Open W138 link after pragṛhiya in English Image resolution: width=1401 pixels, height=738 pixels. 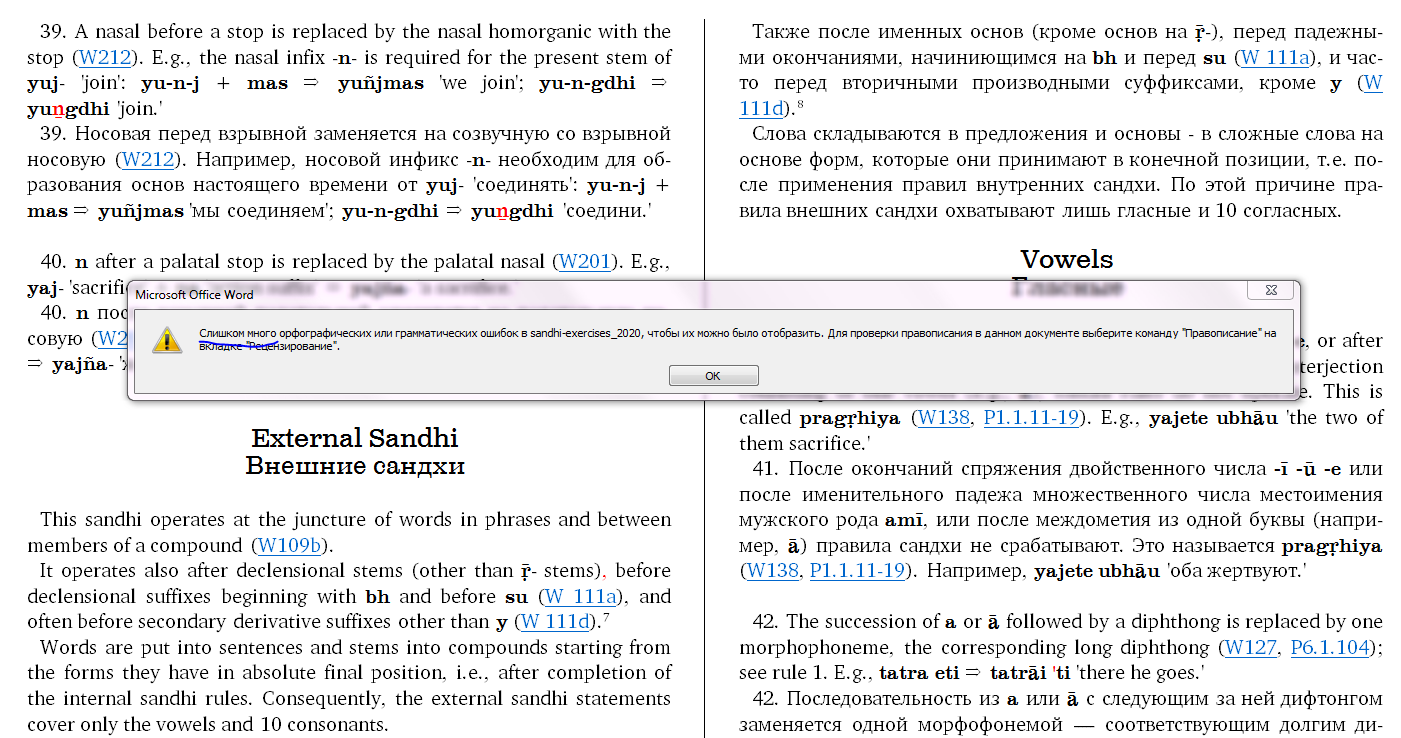click(x=943, y=418)
